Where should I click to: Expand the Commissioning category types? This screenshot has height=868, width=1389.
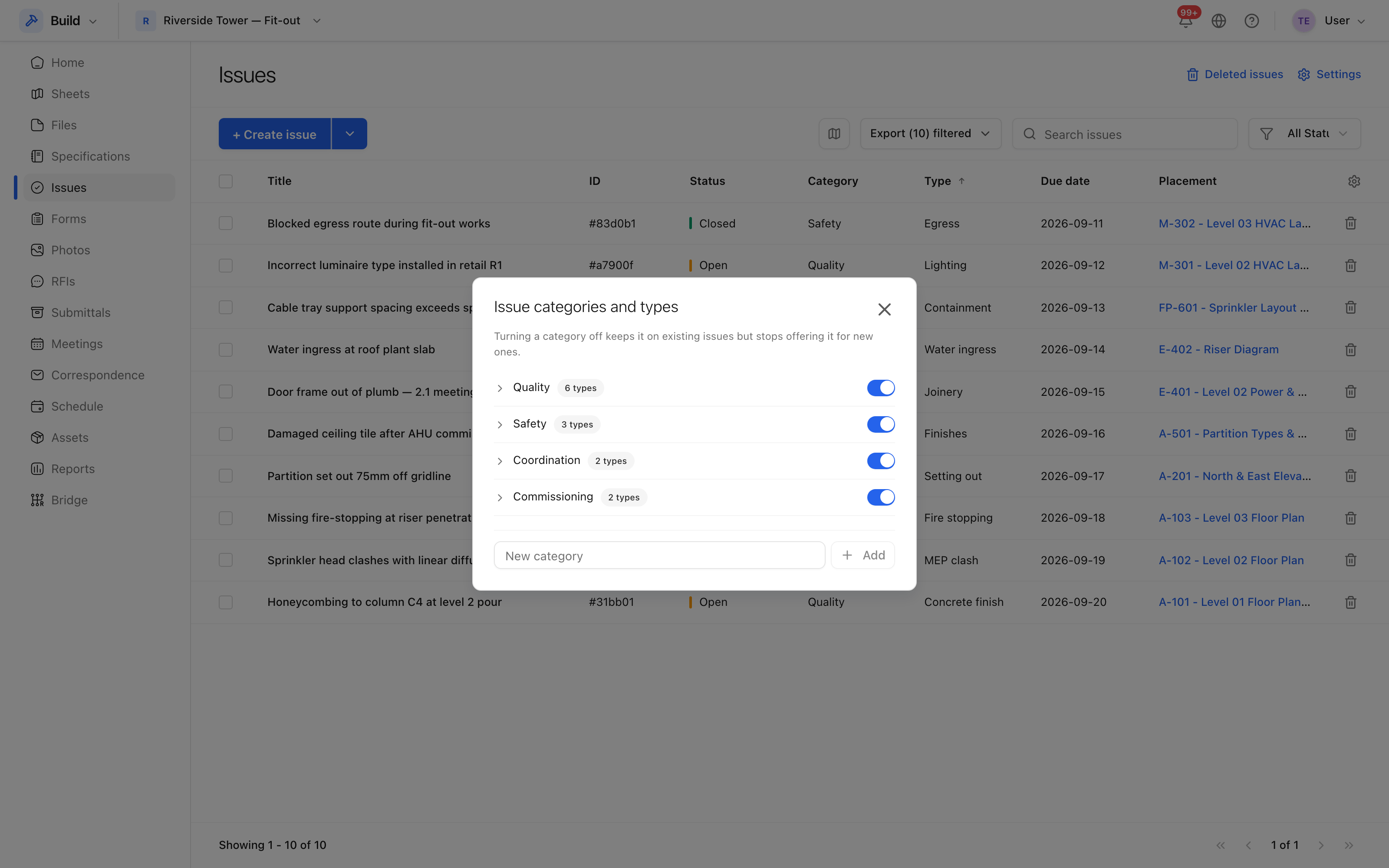[500, 498]
